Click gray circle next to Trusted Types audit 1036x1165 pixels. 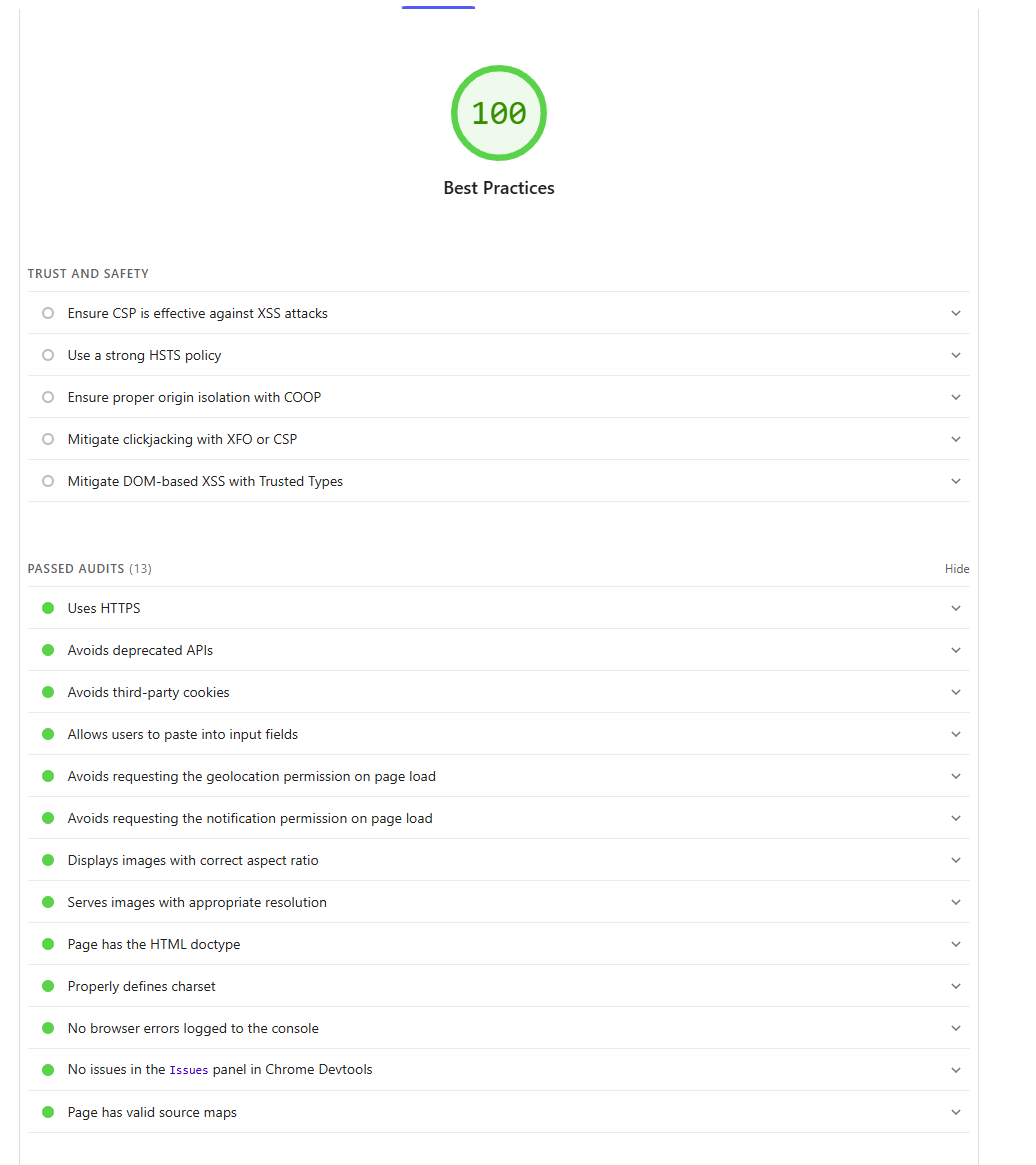click(47, 481)
